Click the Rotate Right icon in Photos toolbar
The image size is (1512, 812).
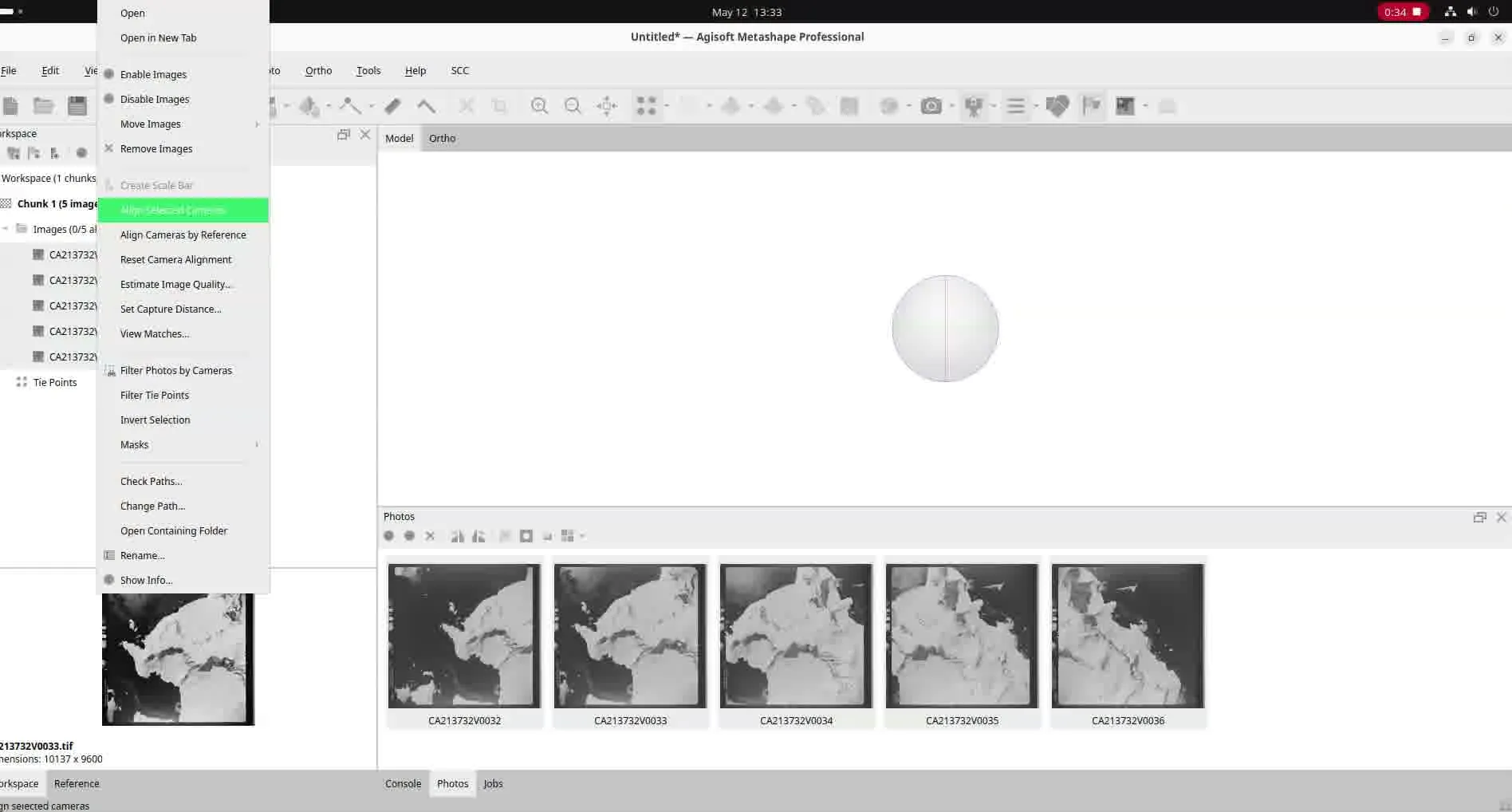[x=478, y=536]
